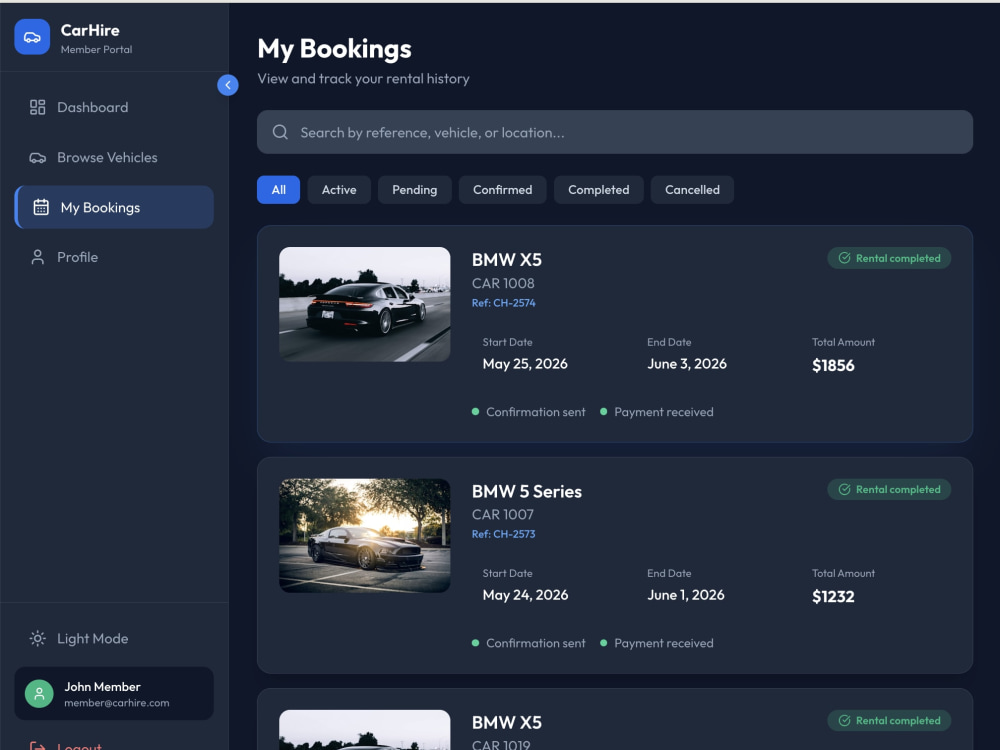This screenshot has width=1000, height=750.
Task: Click the Dashboard grid icon
Action: 38,107
